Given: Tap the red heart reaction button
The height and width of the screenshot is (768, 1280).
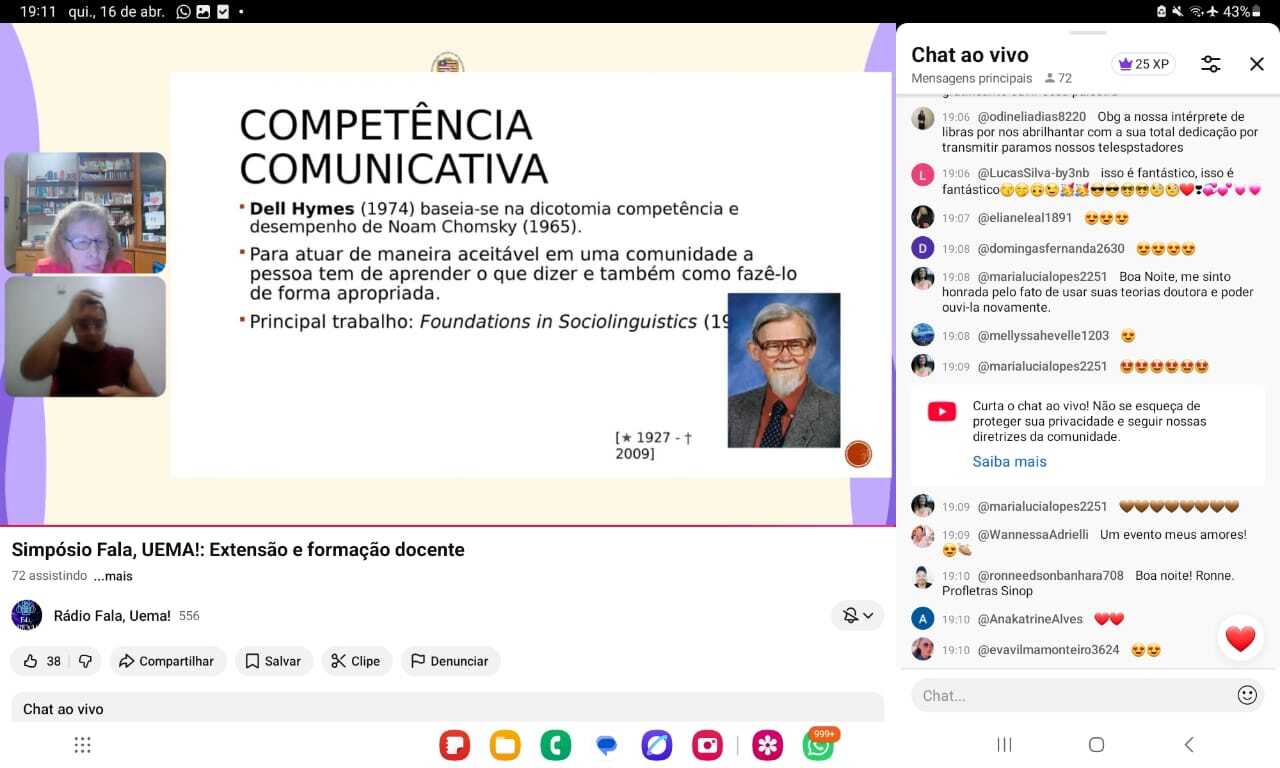Looking at the screenshot, I should (1240, 638).
